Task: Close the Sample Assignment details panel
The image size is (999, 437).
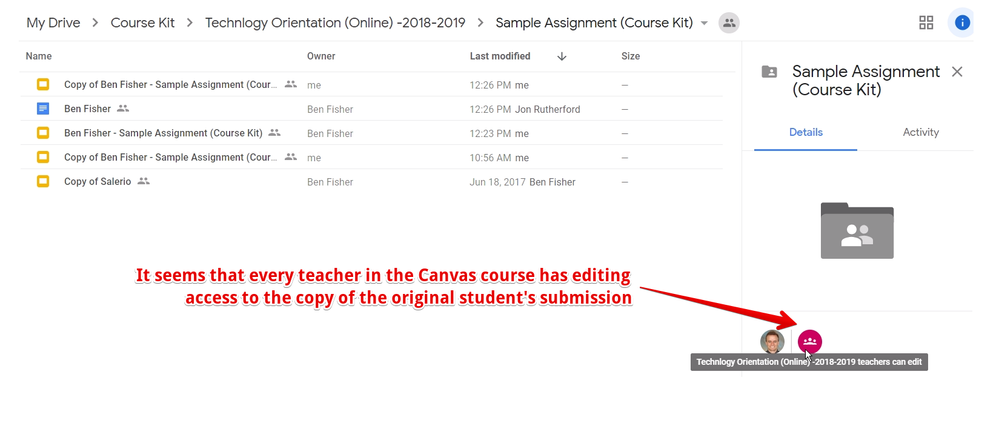Action: (957, 72)
